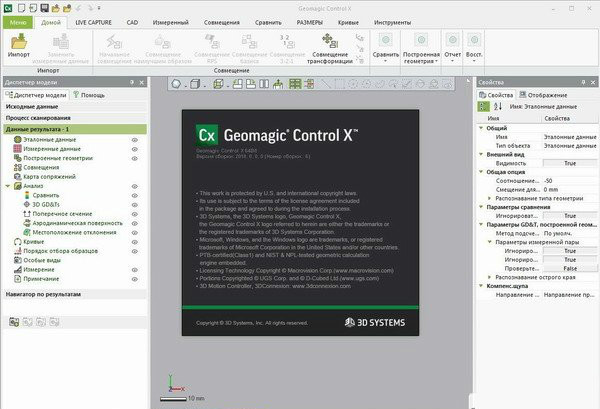The height and width of the screenshot is (409, 600).
Task: Click the green wireframe cube icon
Action: point(218,84)
